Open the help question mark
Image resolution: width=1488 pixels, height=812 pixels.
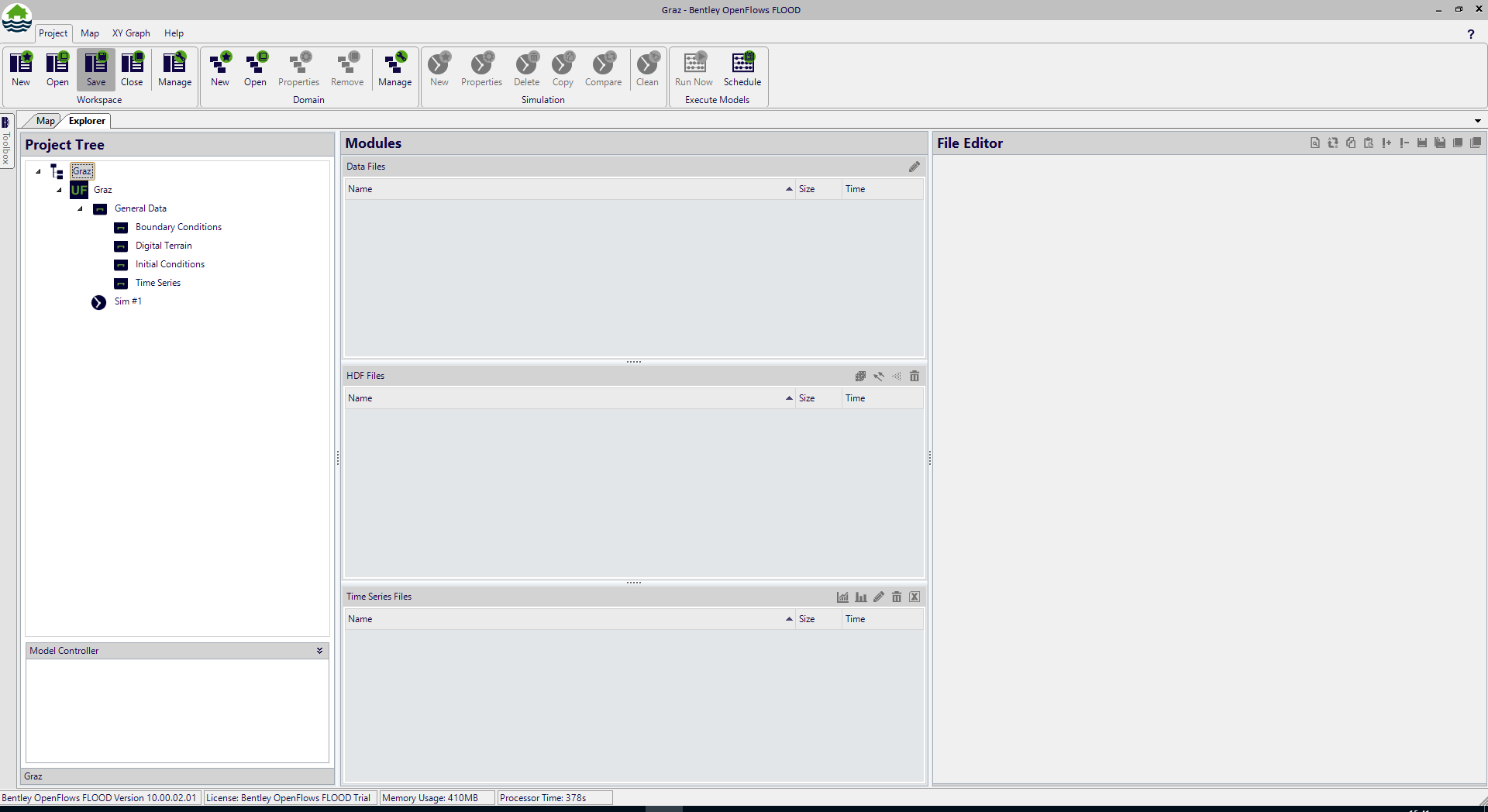(x=1471, y=34)
